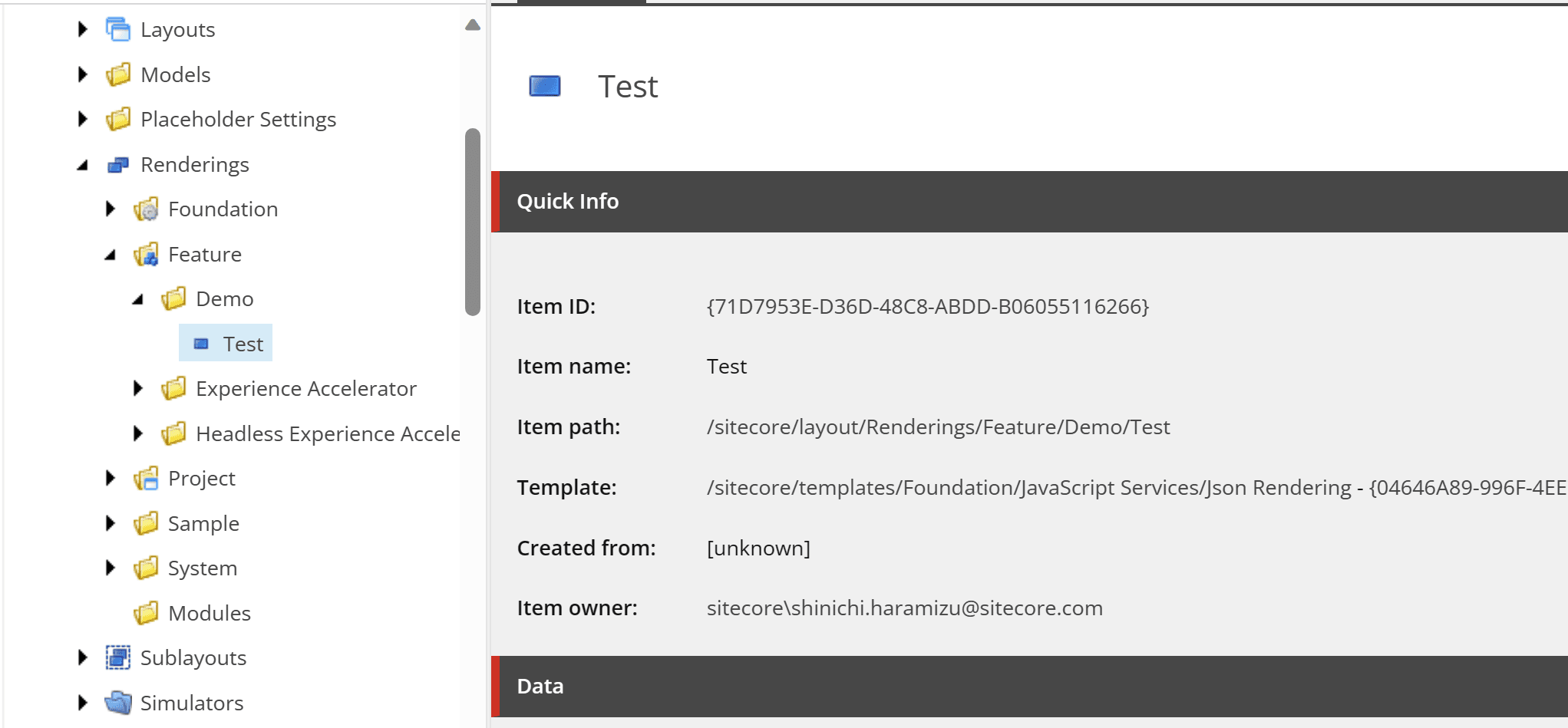
Task: Click the Project folder icon
Action: click(146, 479)
